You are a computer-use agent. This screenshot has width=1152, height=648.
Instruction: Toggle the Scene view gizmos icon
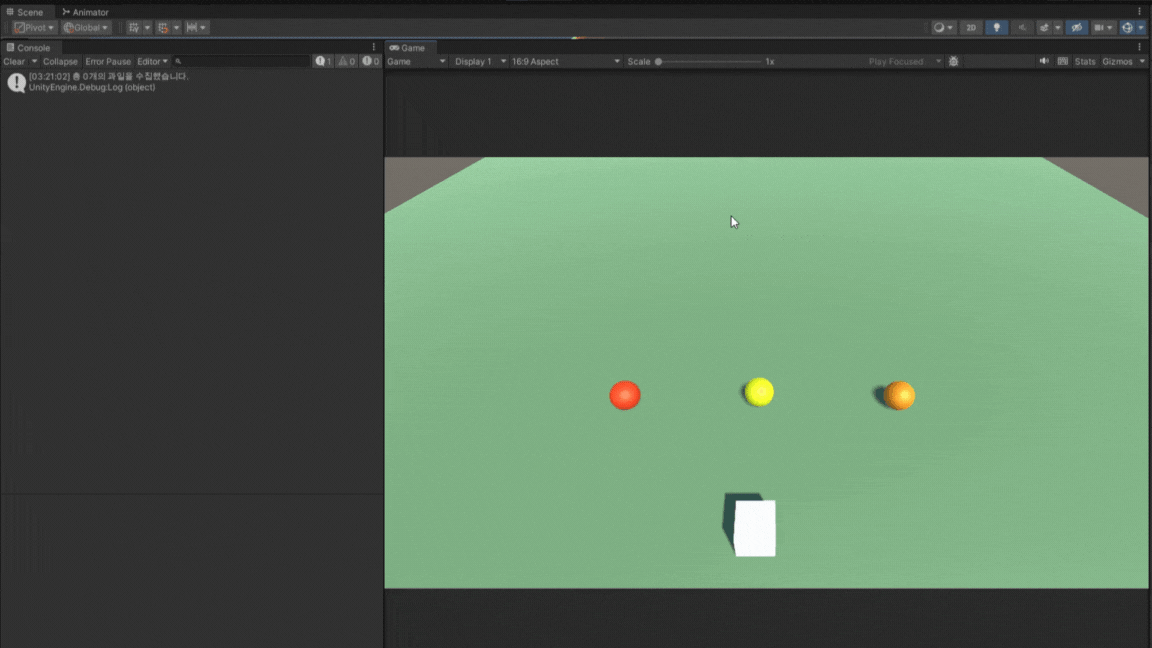tap(1127, 28)
